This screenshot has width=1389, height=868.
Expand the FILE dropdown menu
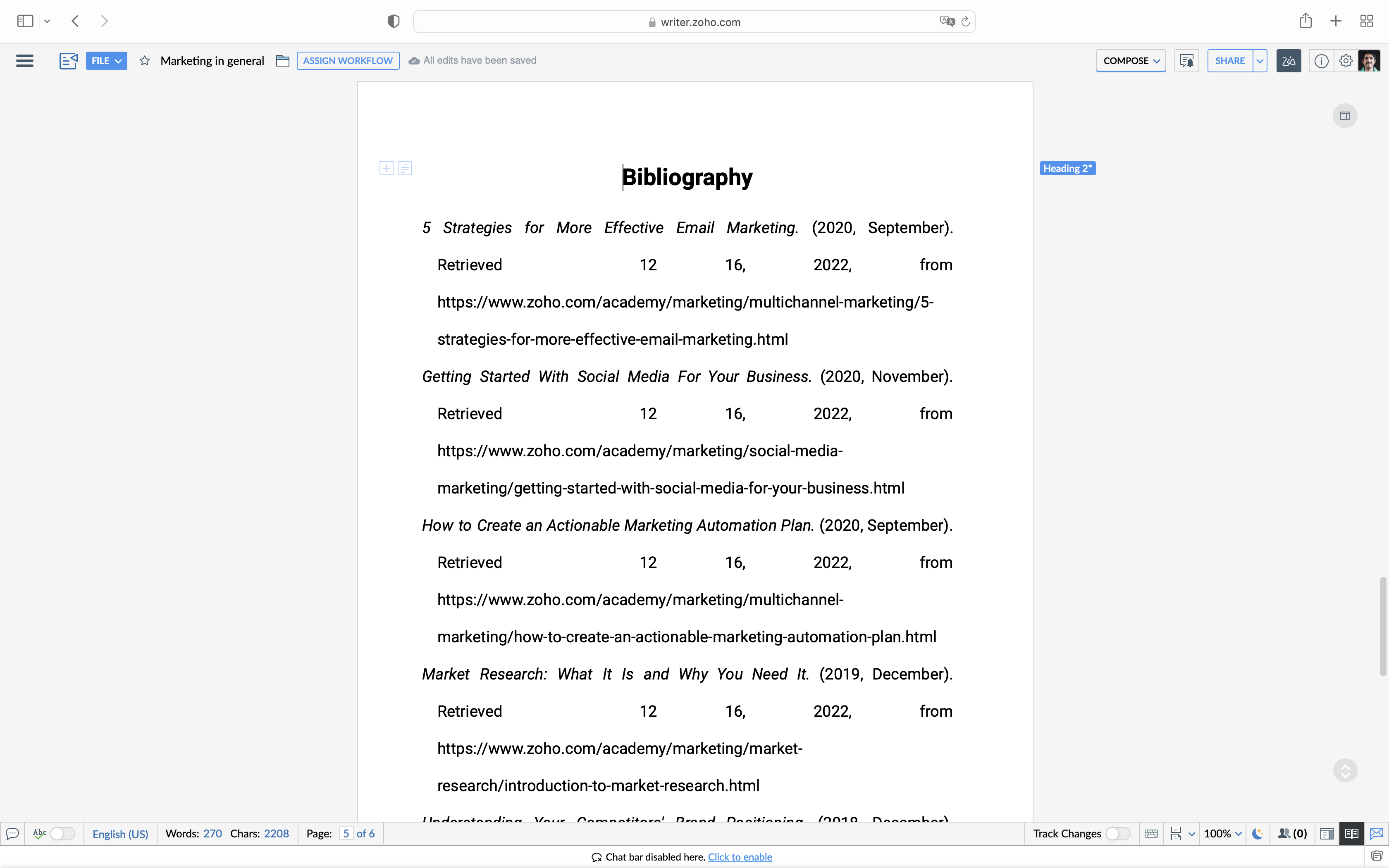point(106,61)
